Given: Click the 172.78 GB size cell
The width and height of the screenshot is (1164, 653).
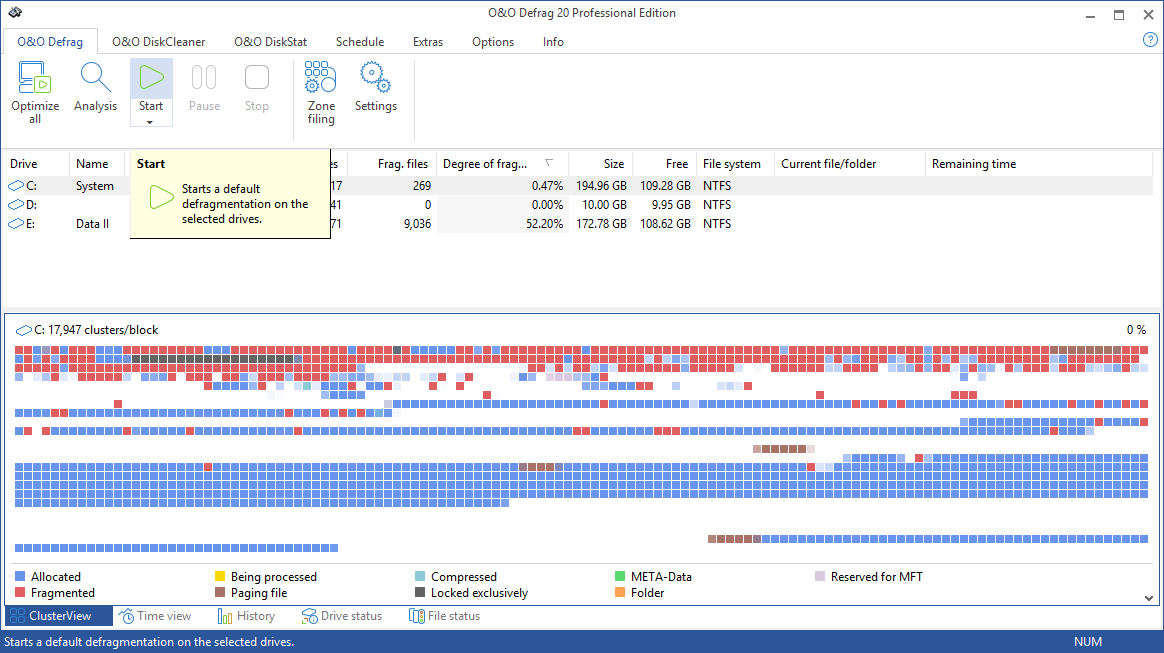Looking at the screenshot, I should tap(601, 223).
